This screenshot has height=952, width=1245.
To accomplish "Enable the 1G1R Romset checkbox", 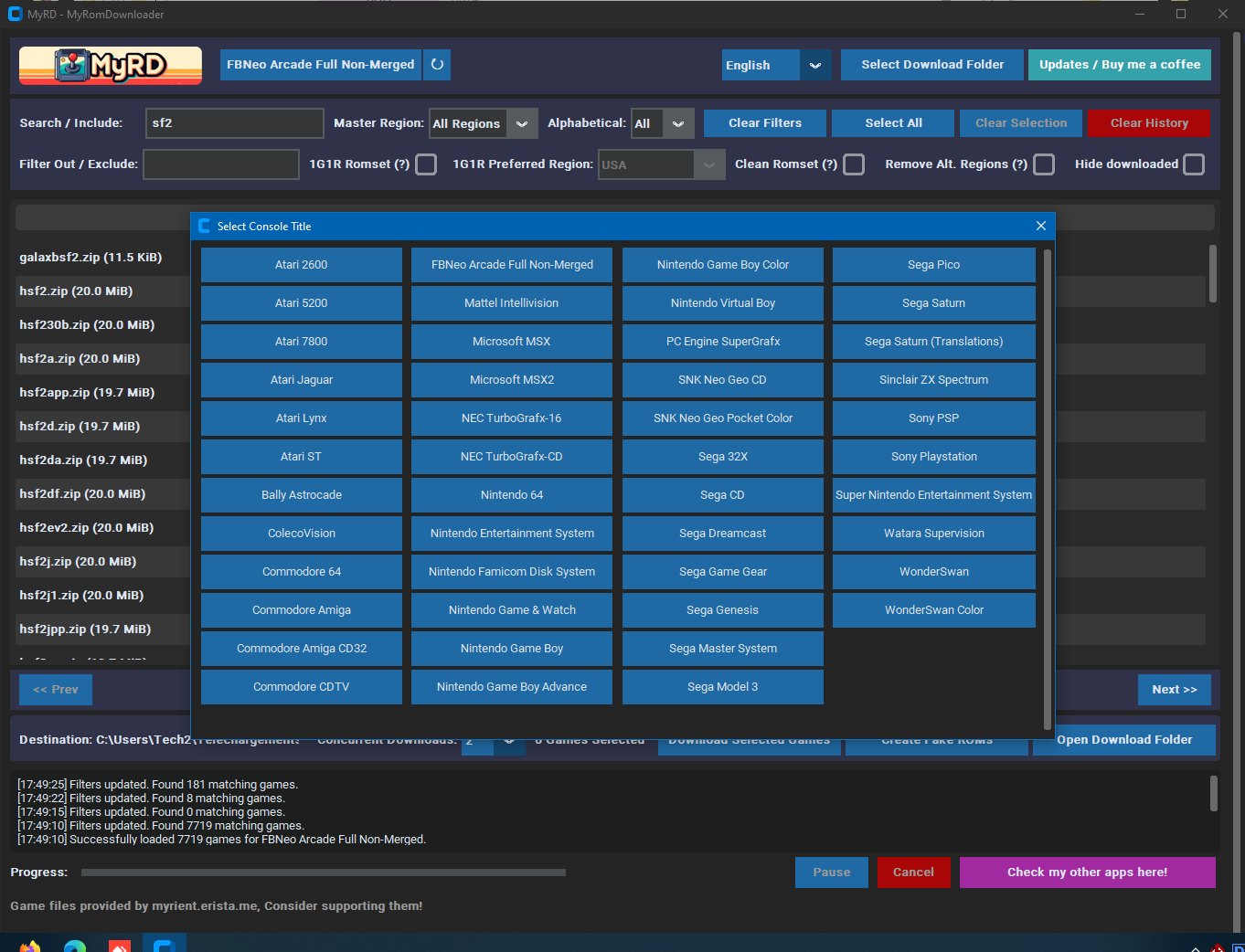I will tap(426, 164).
